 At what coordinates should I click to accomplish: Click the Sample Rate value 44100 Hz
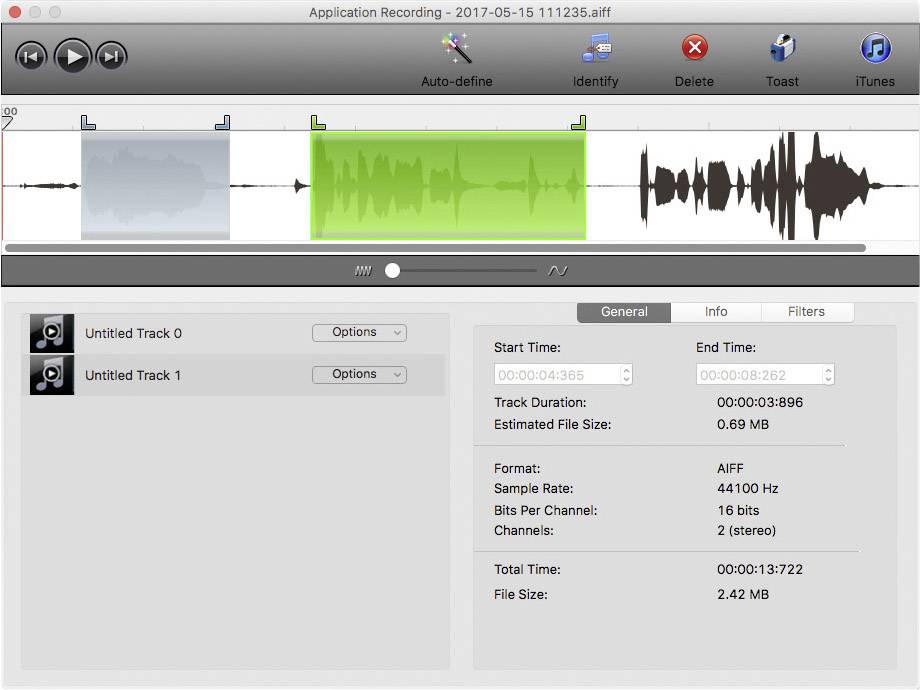point(748,489)
